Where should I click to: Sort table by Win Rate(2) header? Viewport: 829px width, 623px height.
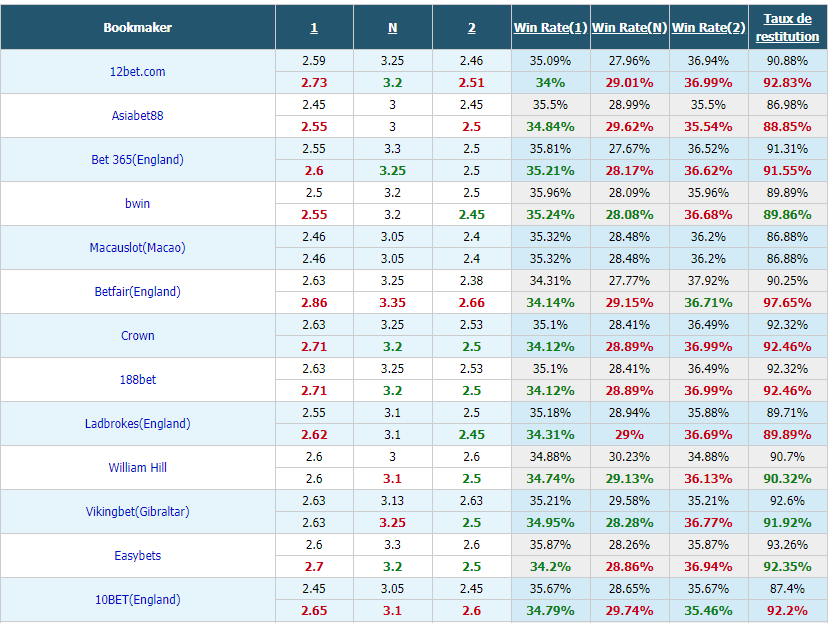[708, 28]
